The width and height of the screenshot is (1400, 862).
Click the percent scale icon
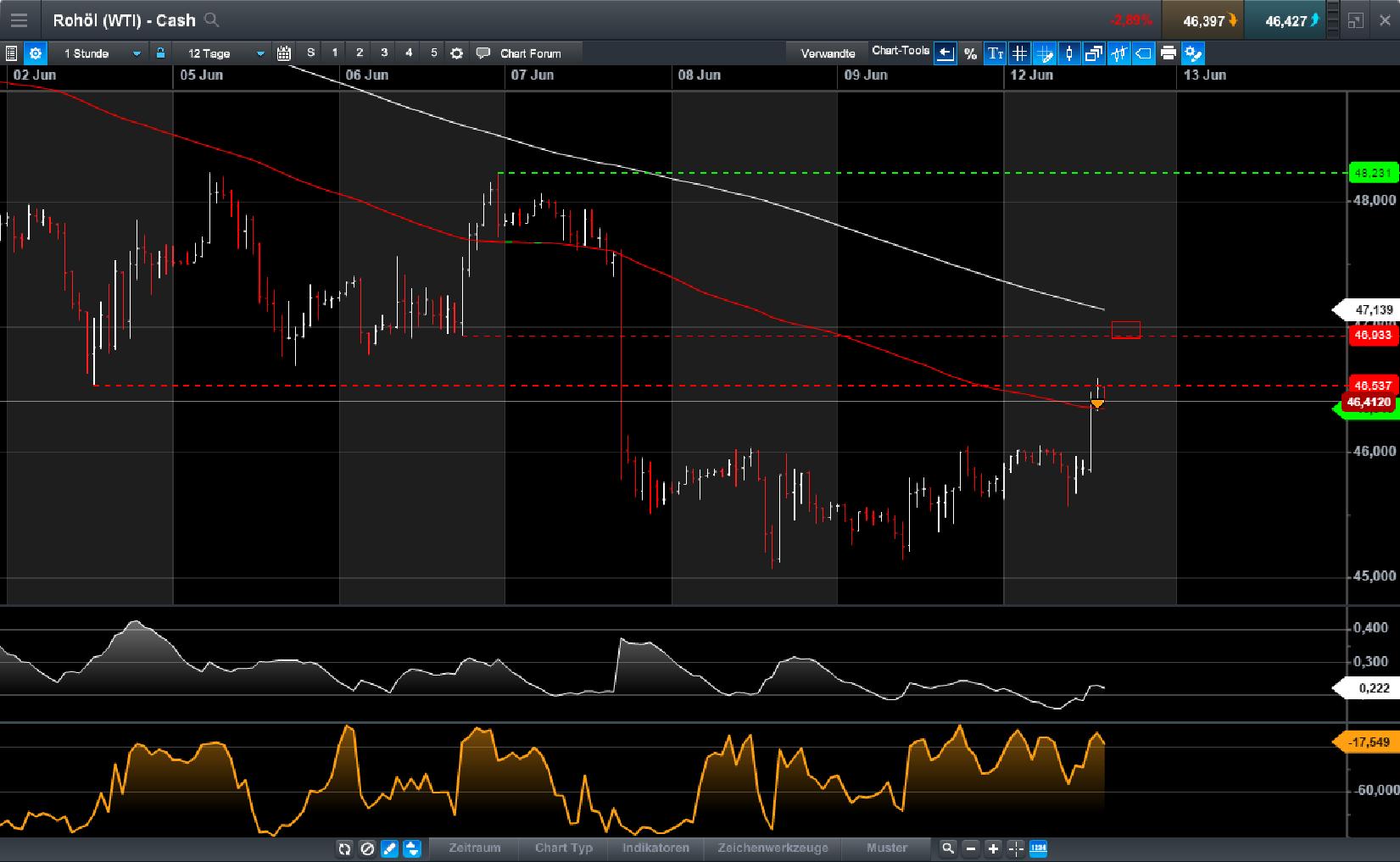(971, 53)
